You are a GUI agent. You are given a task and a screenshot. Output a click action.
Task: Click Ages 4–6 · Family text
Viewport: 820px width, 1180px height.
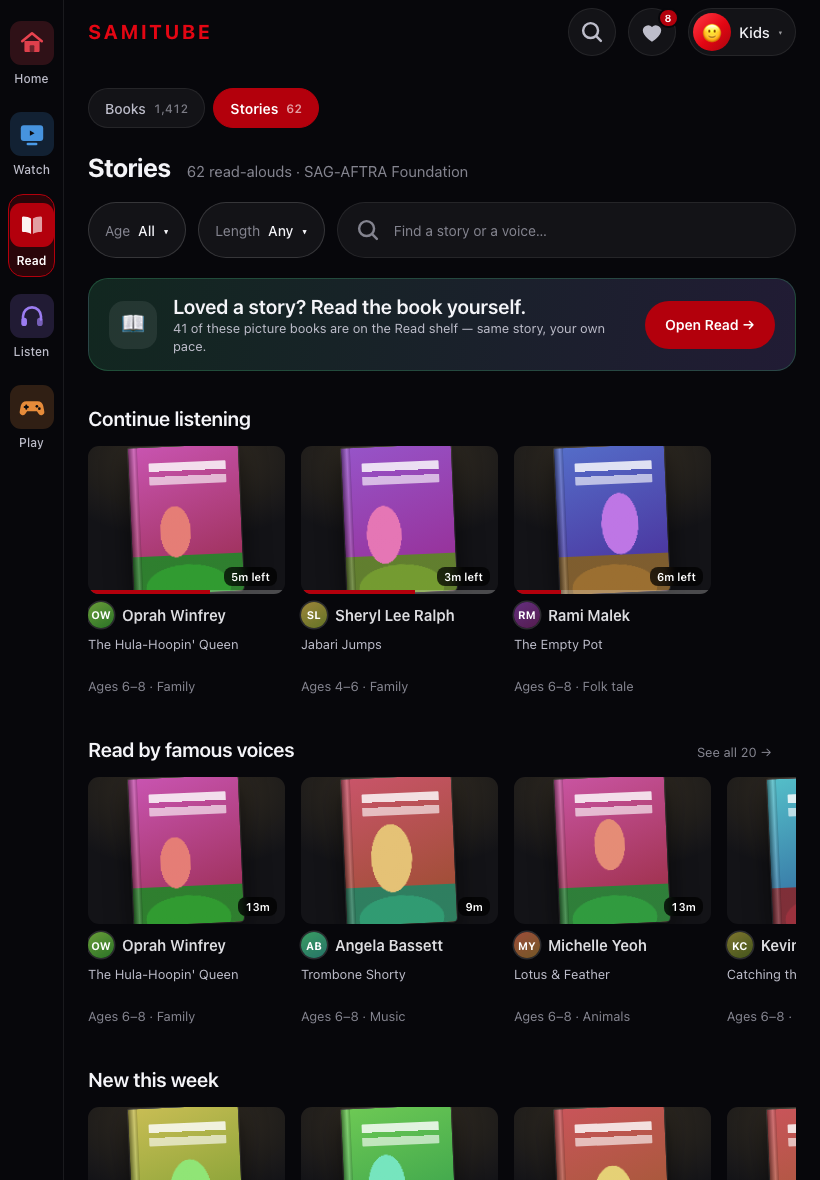[354, 686]
